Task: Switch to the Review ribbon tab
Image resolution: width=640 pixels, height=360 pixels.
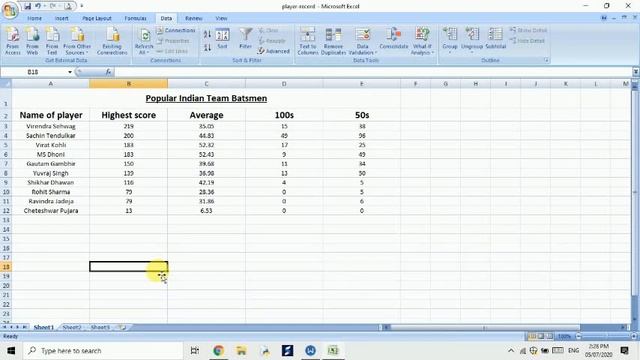Action: pos(193,18)
